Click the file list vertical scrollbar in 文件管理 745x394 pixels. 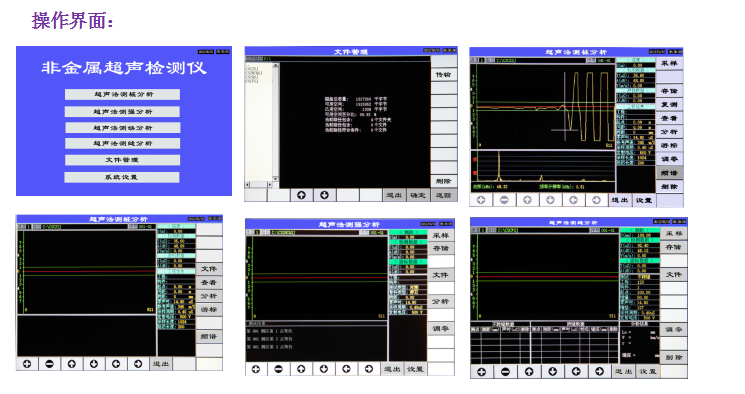[276, 121]
